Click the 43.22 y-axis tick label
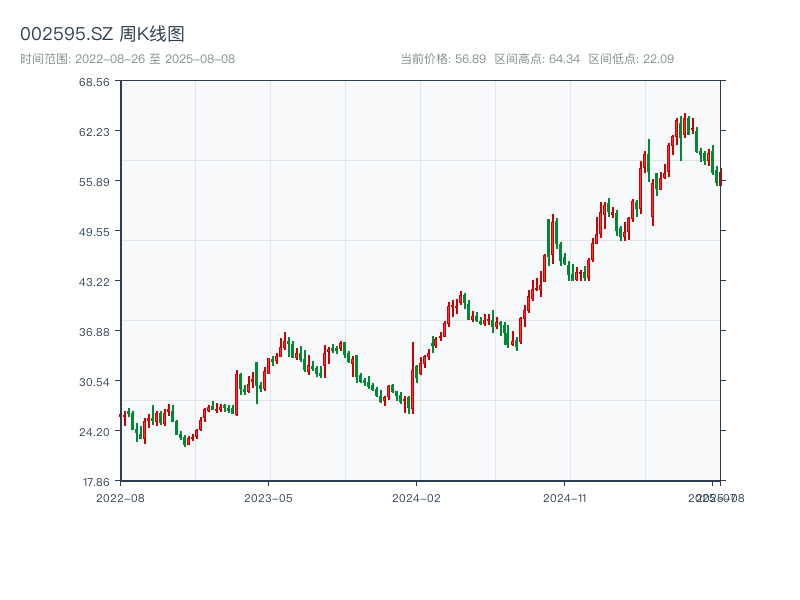Screen dimensions: 800x600 click(x=94, y=281)
